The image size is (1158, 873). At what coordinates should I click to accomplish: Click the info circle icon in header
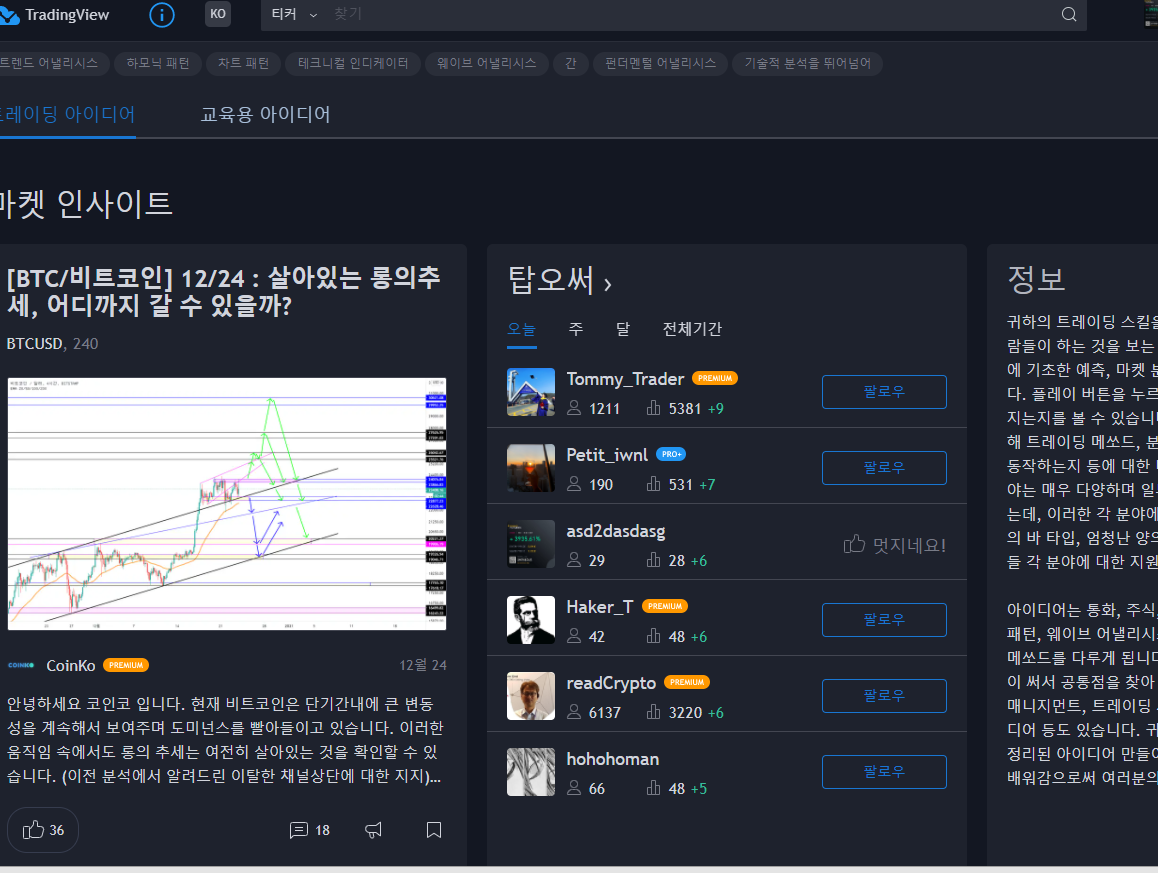(x=161, y=15)
